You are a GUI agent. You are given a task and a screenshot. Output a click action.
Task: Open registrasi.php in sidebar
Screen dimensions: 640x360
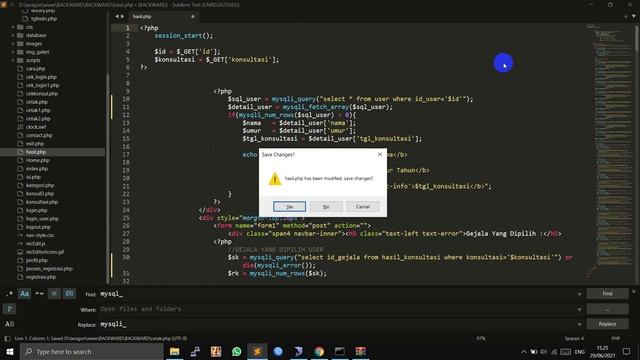click(41, 277)
